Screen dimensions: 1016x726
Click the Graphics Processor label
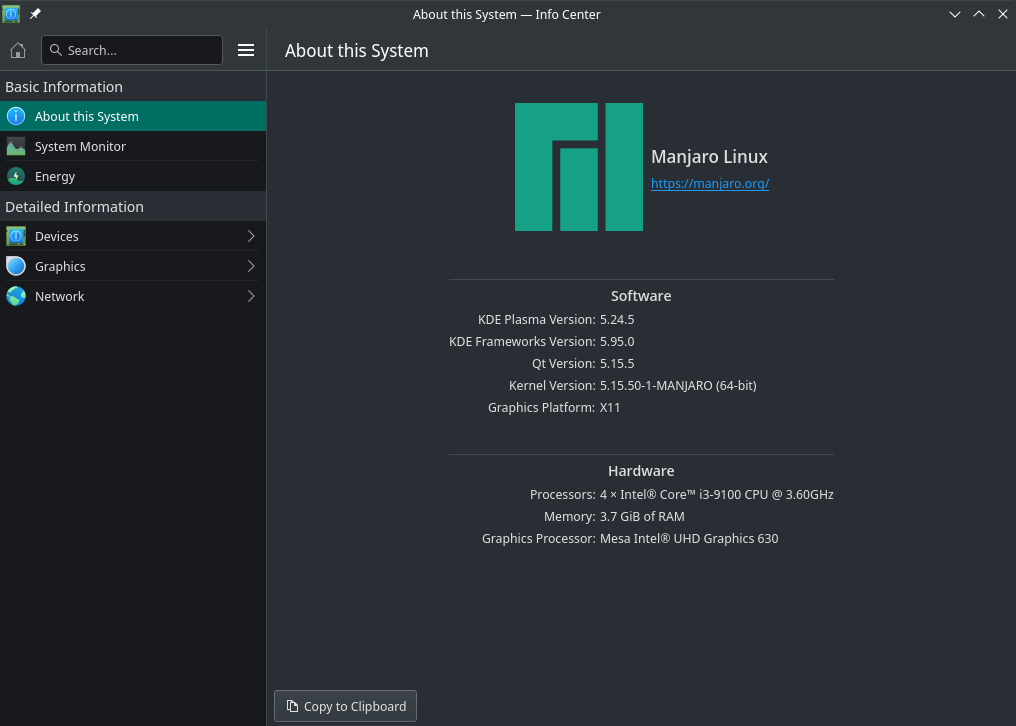pyautogui.click(x=538, y=539)
